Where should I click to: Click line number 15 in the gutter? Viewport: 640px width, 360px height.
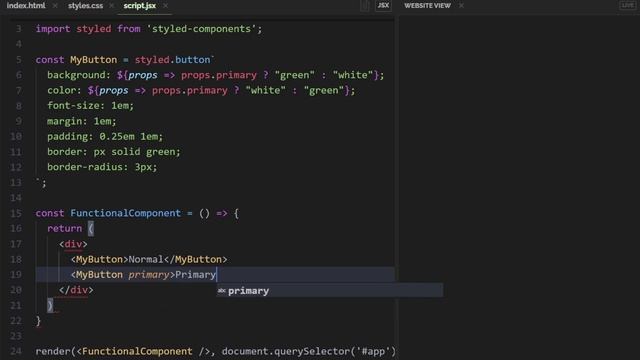16,213
